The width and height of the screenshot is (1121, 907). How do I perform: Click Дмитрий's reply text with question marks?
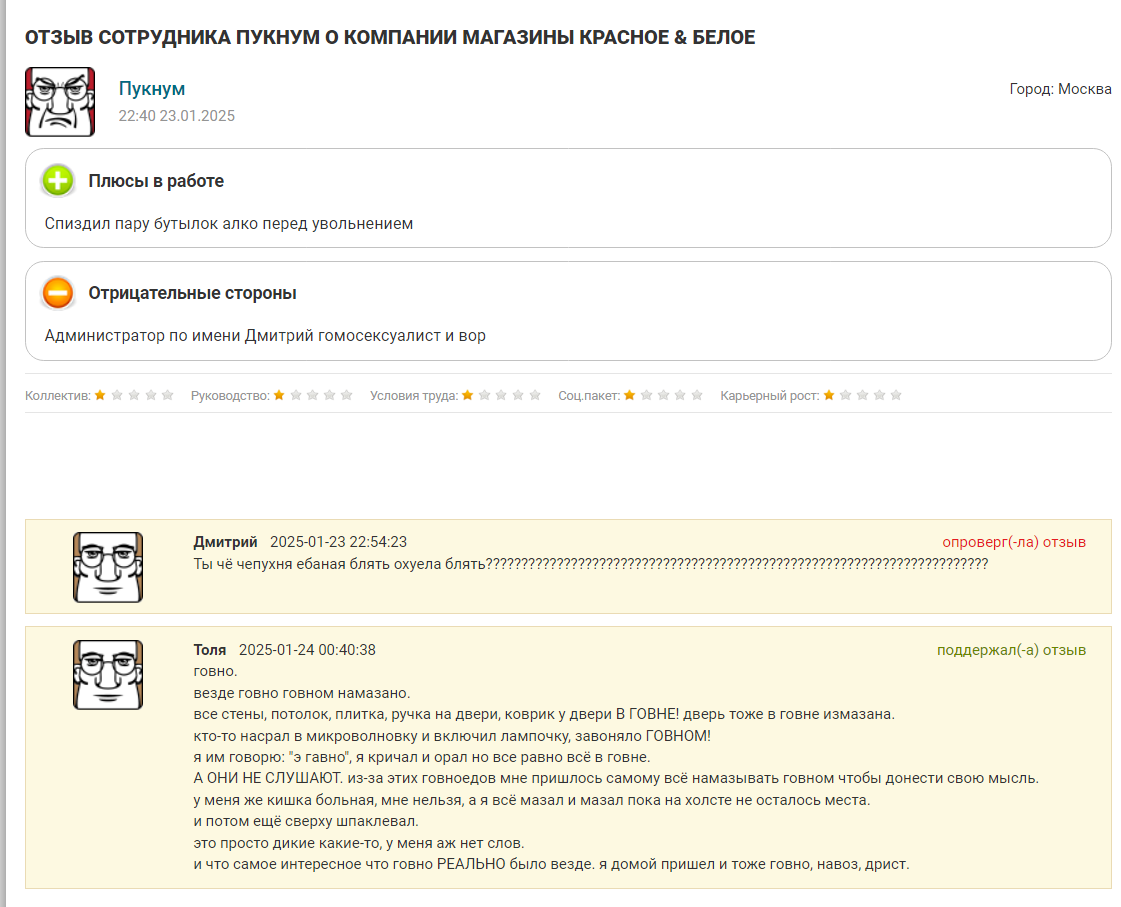coord(591,564)
